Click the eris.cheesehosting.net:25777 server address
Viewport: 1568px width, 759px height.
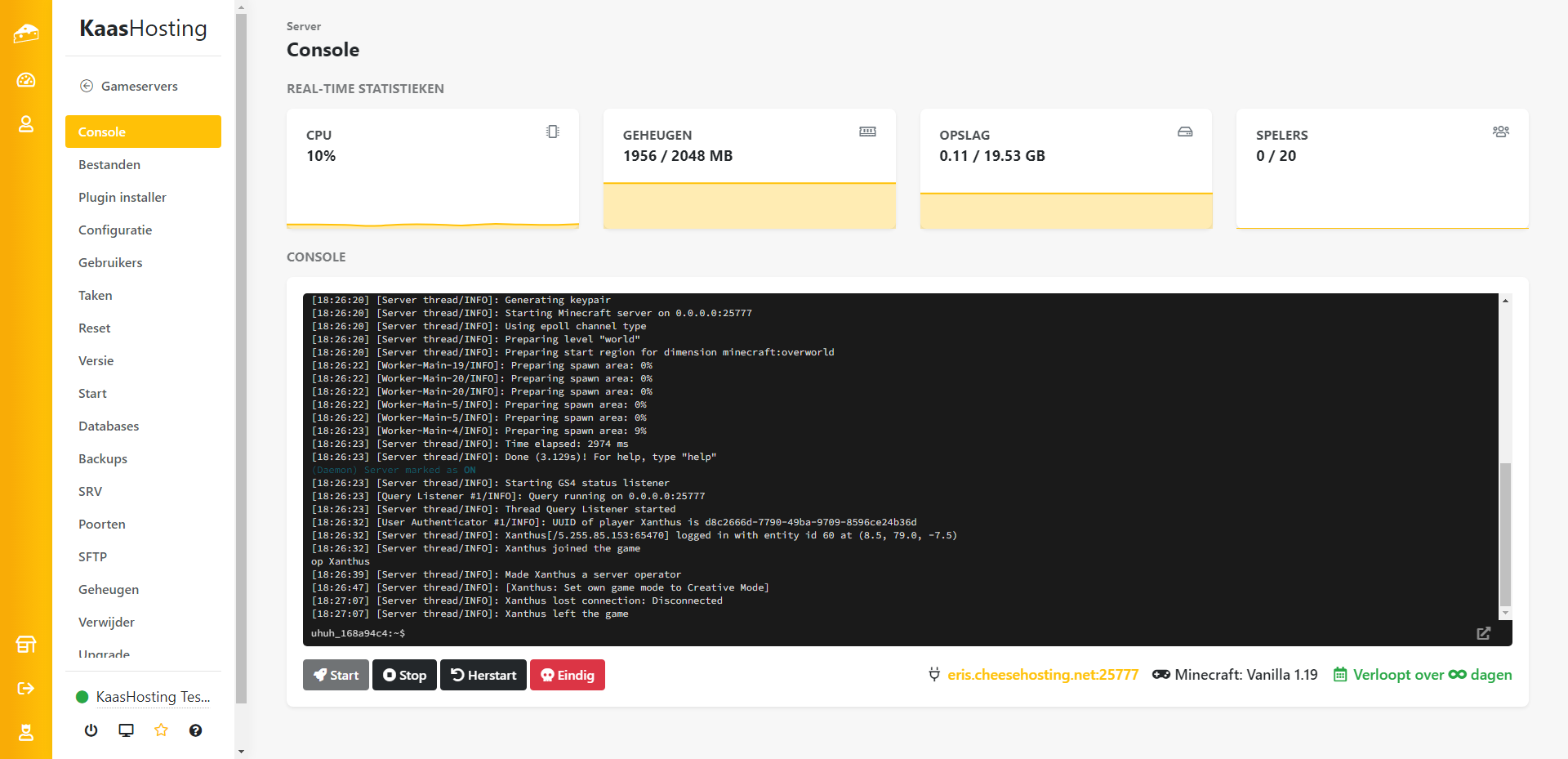1042,675
